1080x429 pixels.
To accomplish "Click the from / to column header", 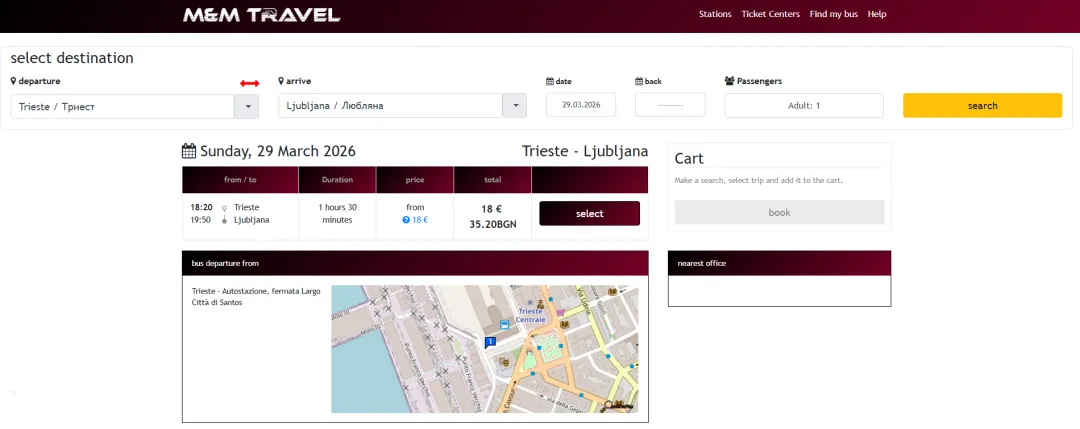I will point(240,180).
